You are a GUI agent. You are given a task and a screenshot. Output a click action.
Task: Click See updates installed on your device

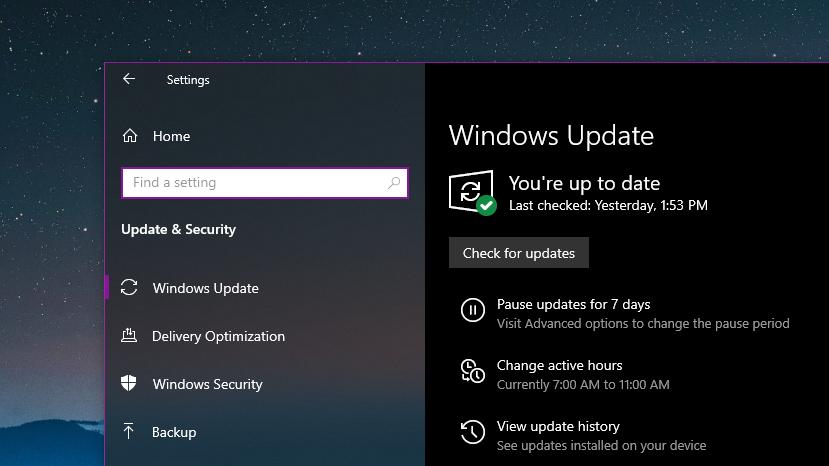coord(602,446)
